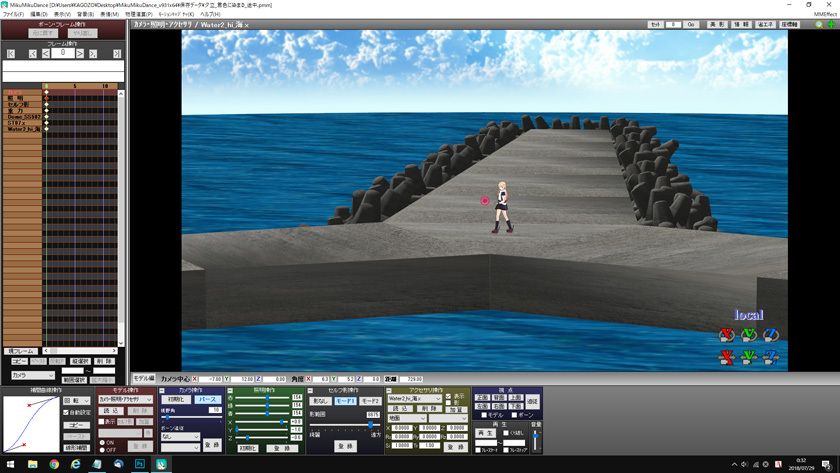Collapse the self shadow panel minus icon
The width and height of the screenshot is (840, 473).
click(x=310, y=391)
